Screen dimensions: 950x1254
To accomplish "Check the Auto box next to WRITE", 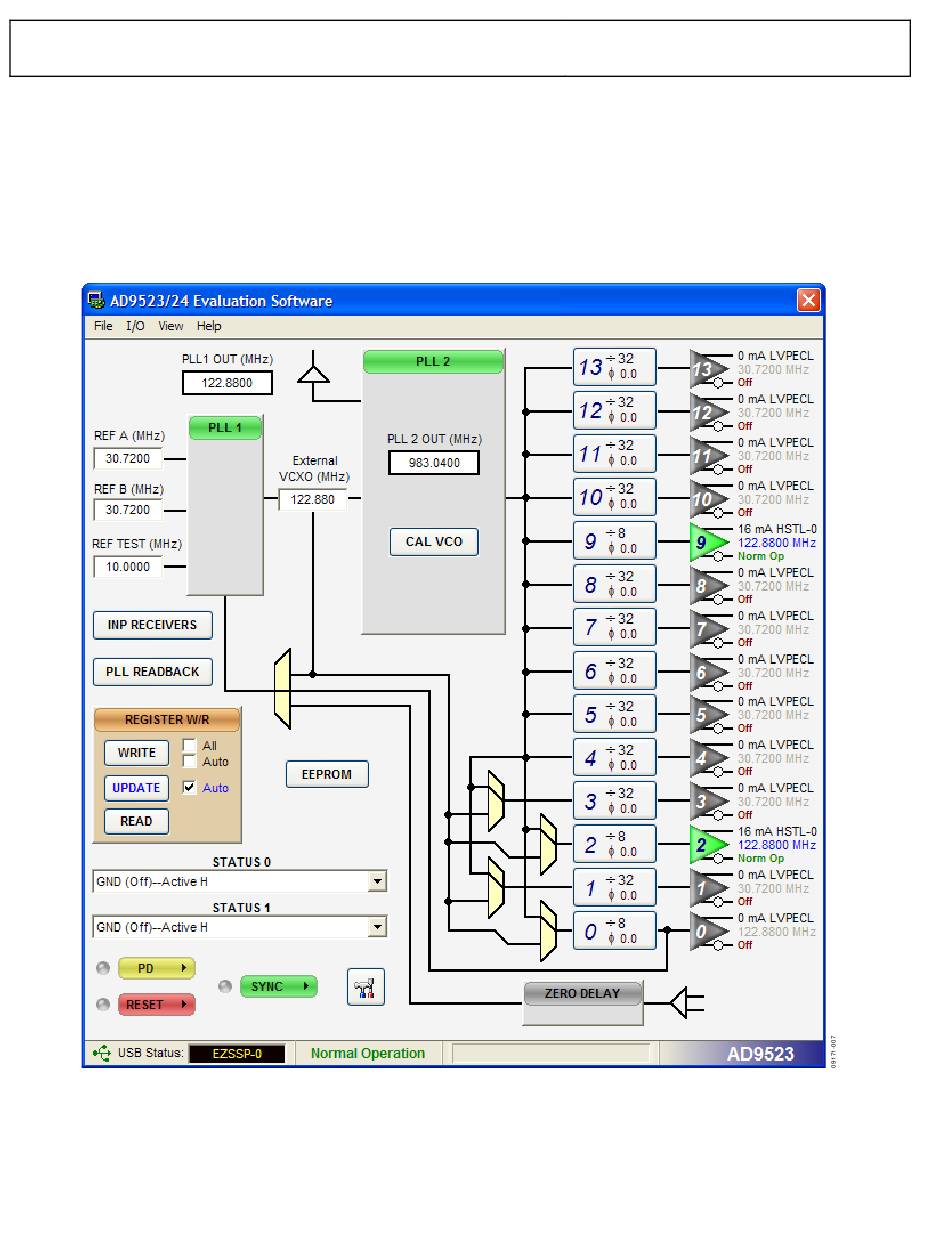I will pos(190,762).
